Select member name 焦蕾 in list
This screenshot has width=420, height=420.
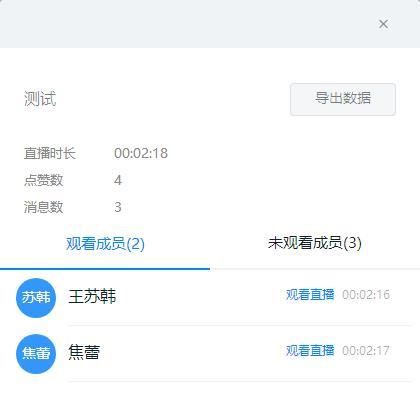(84, 352)
